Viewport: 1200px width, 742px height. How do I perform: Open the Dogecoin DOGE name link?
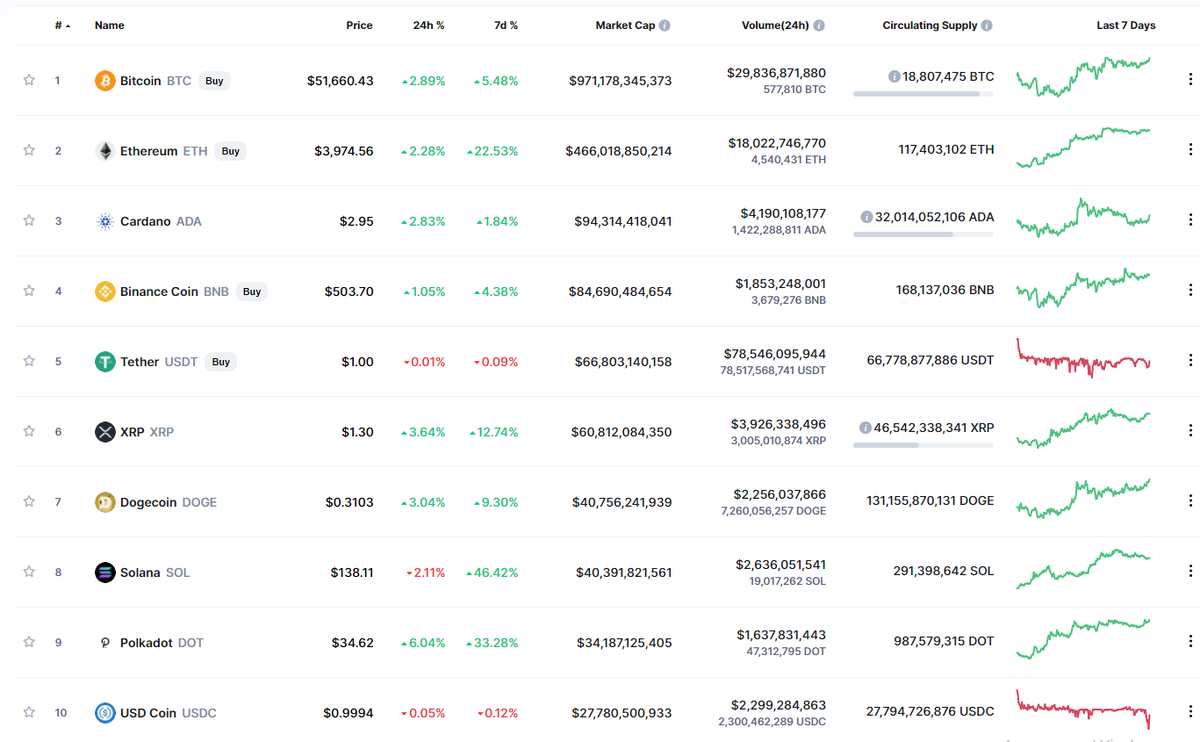(168, 502)
